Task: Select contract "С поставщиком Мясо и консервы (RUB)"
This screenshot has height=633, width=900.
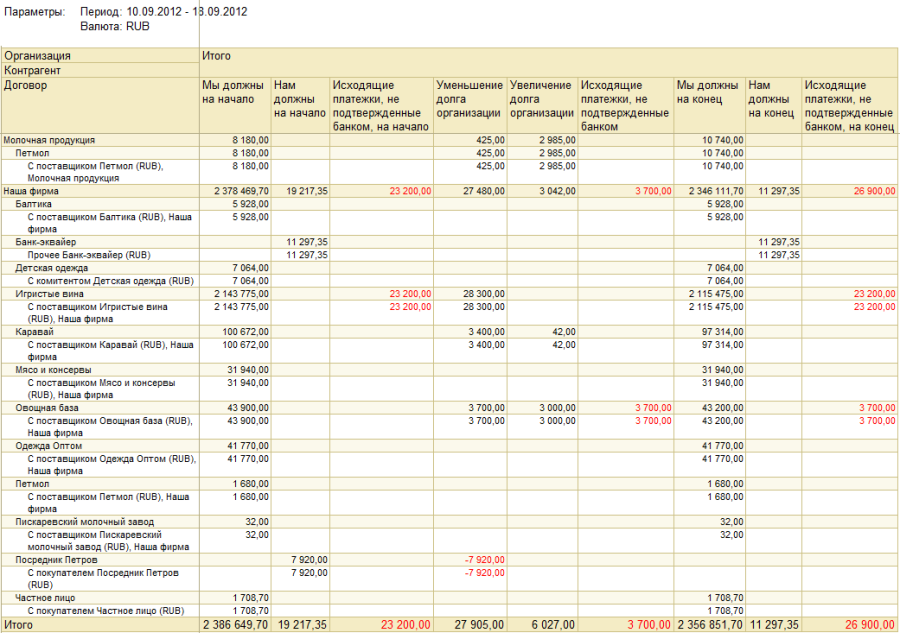Action: pos(102,389)
